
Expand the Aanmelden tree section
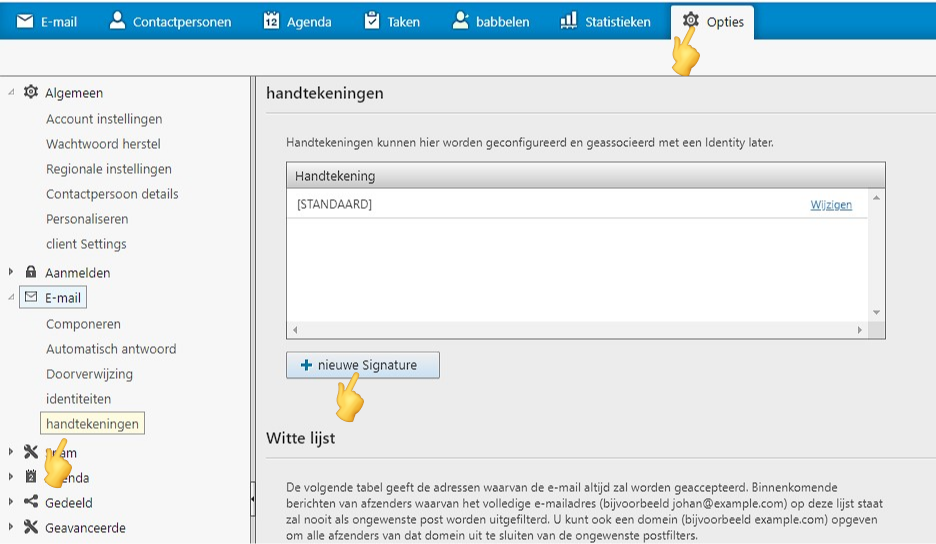click(11, 272)
